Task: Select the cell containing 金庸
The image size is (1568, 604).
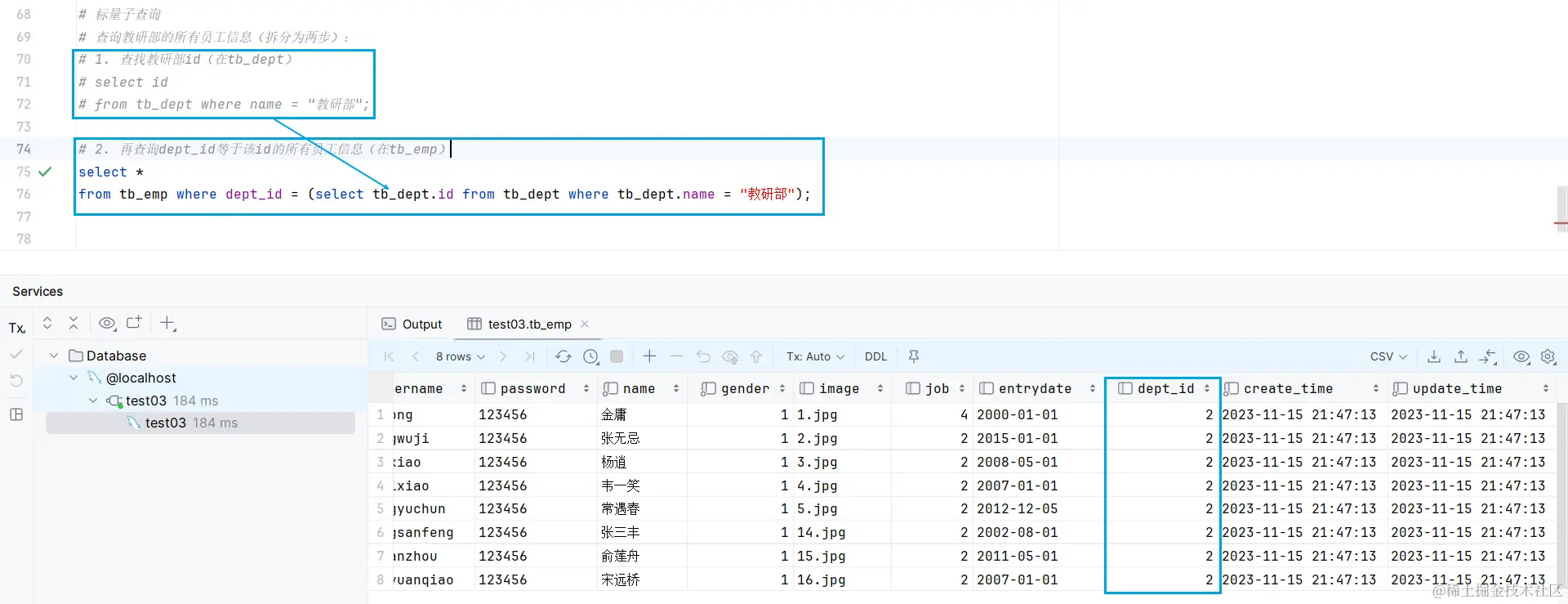Action: [x=642, y=414]
